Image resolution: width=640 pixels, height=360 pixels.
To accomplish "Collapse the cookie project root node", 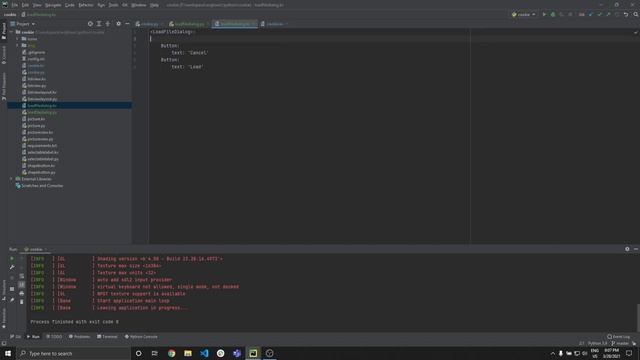I will coord(12,32).
